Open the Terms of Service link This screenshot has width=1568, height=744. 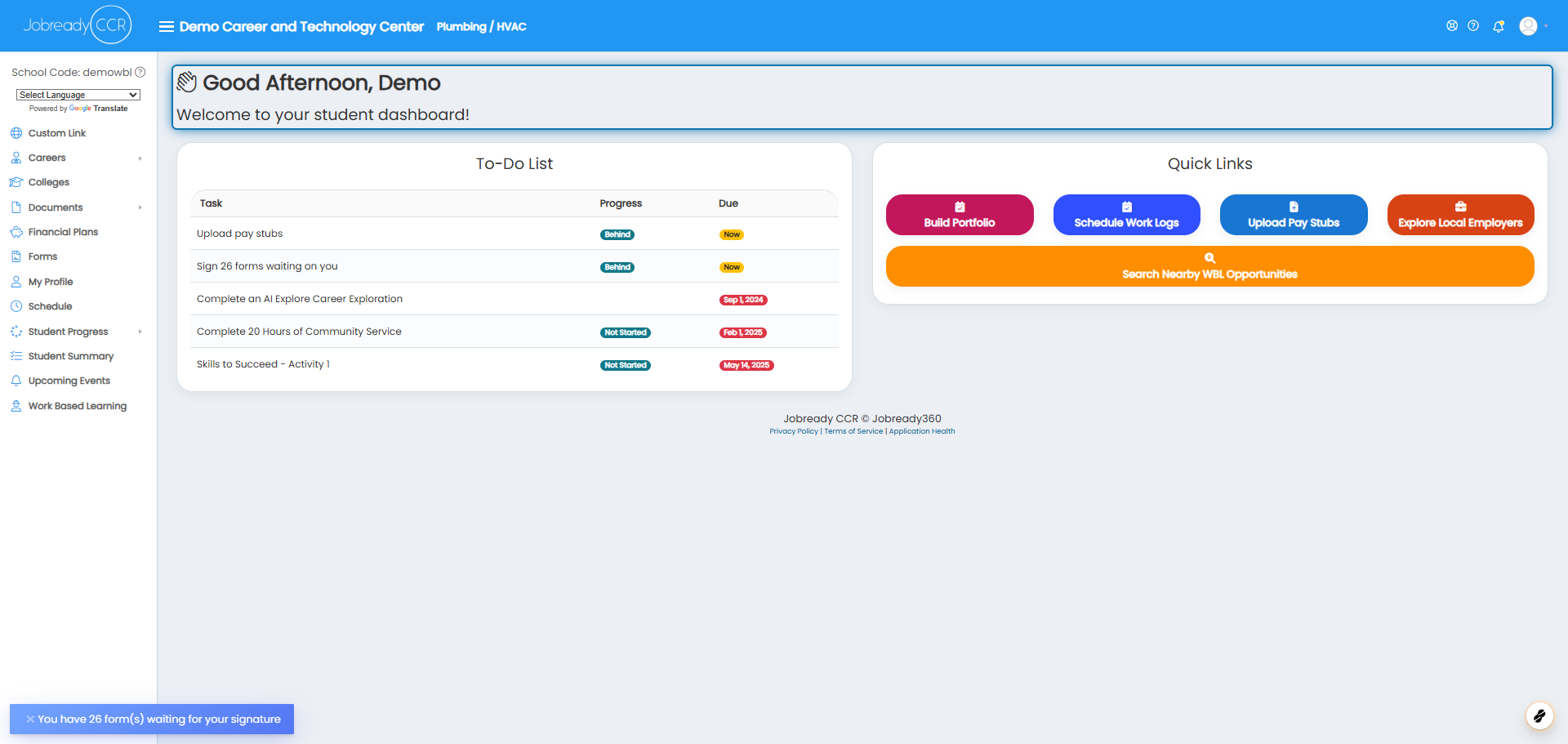coord(853,431)
